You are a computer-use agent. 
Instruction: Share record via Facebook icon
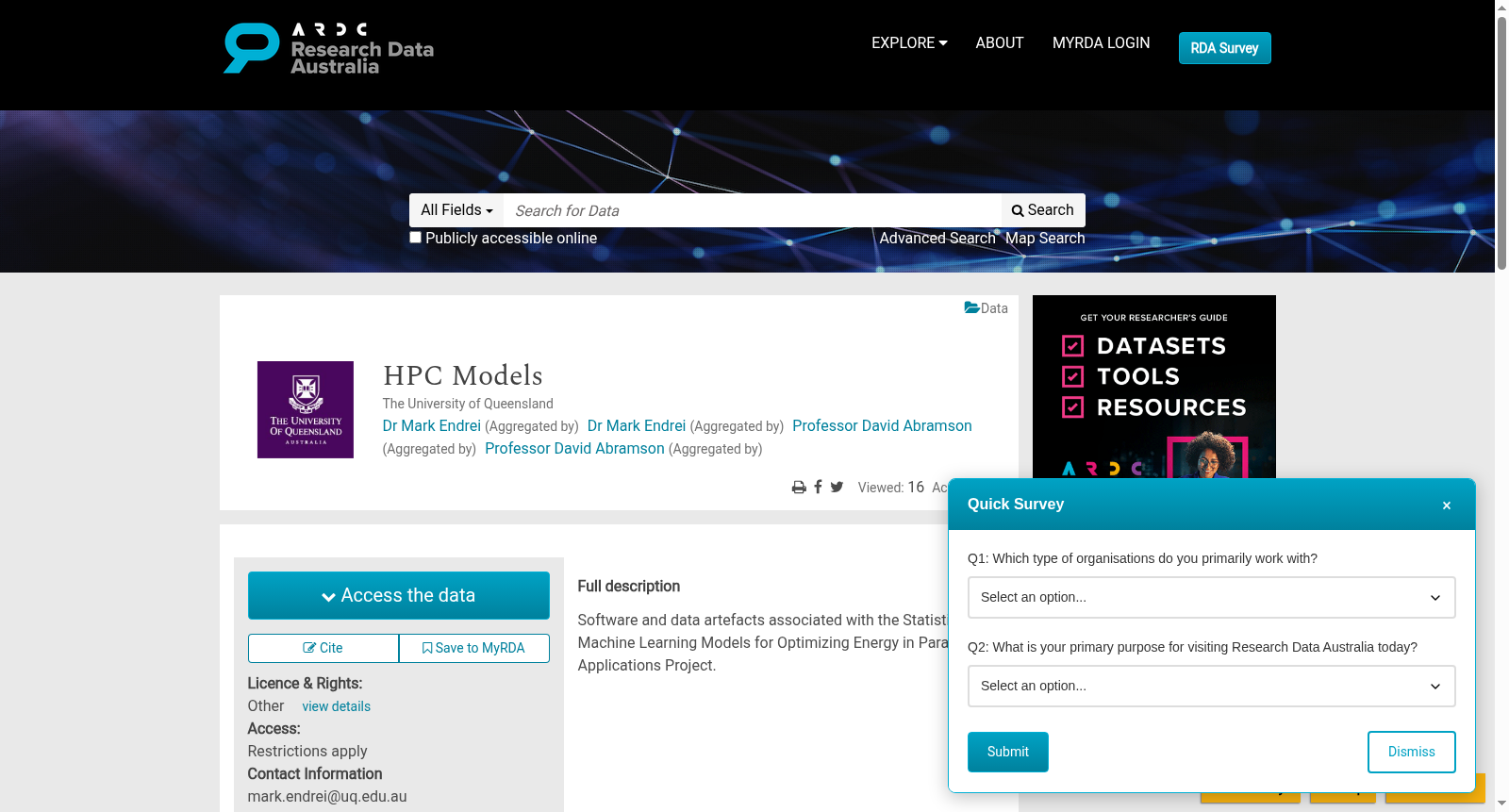818,487
